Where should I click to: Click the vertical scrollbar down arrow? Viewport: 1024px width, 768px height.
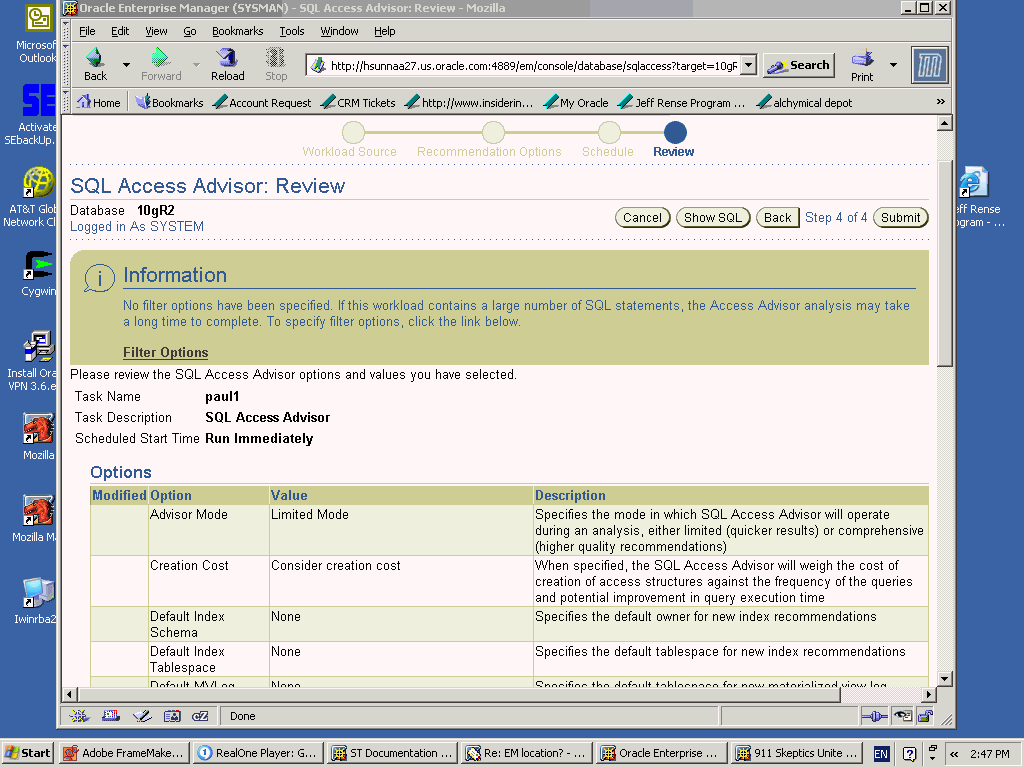click(x=944, y=677)
